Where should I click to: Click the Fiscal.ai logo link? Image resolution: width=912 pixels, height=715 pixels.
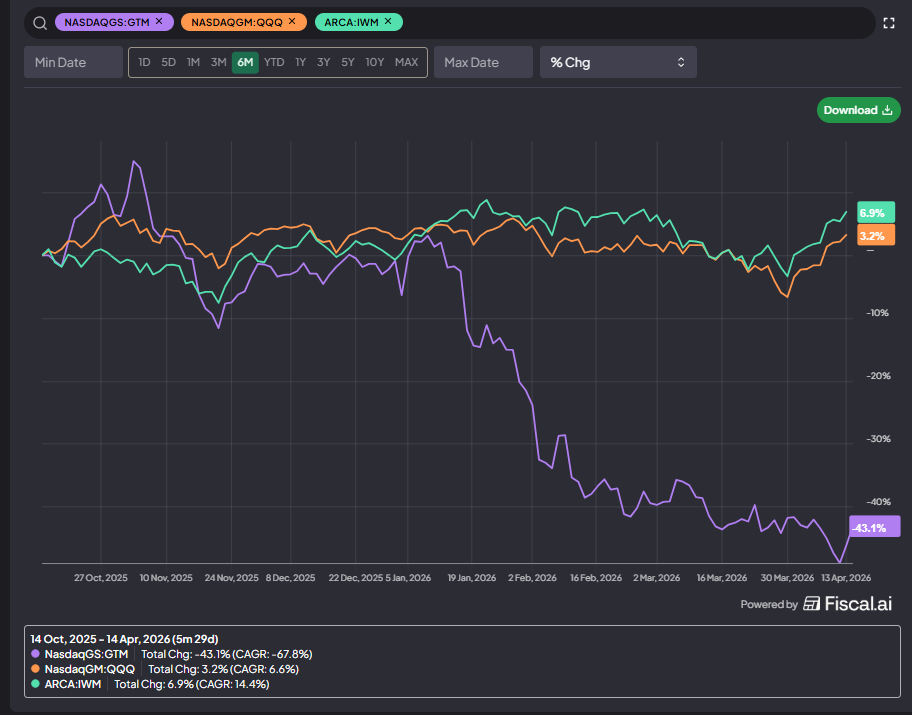pos(847,604)
